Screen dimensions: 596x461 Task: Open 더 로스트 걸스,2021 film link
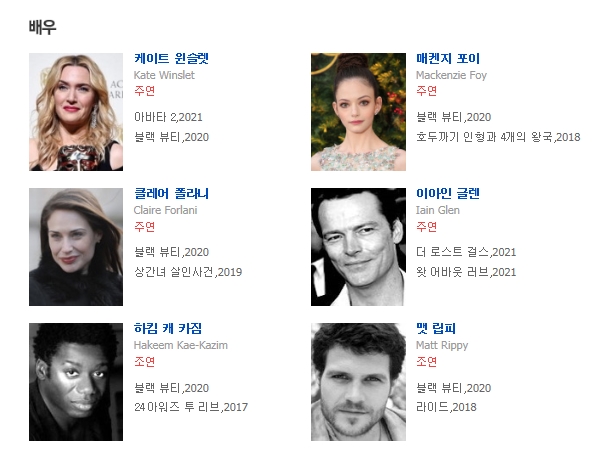(x=466, y=252)
